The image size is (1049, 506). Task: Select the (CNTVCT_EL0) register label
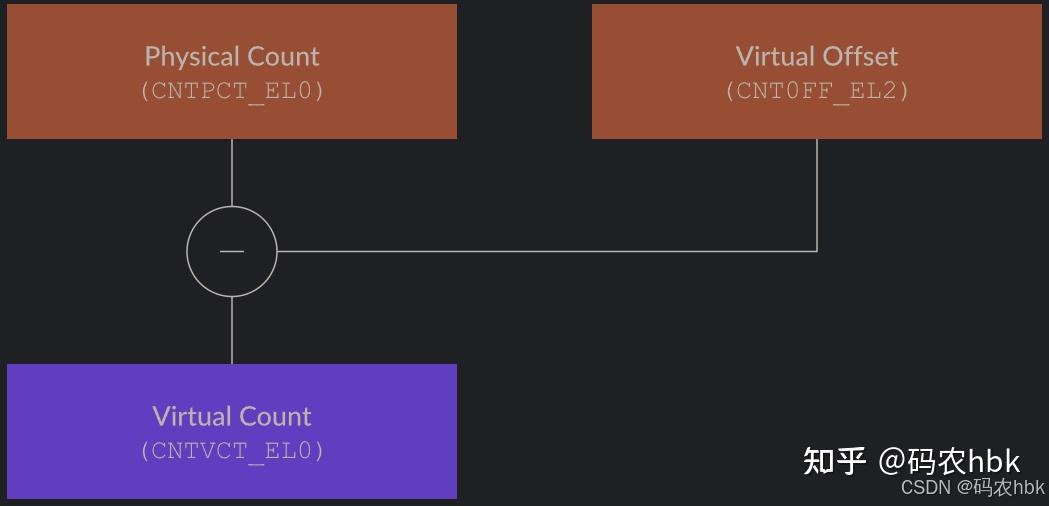pos(232,450)
